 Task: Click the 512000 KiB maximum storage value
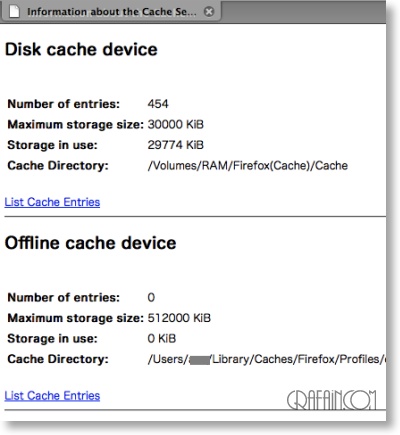(179, 318)
